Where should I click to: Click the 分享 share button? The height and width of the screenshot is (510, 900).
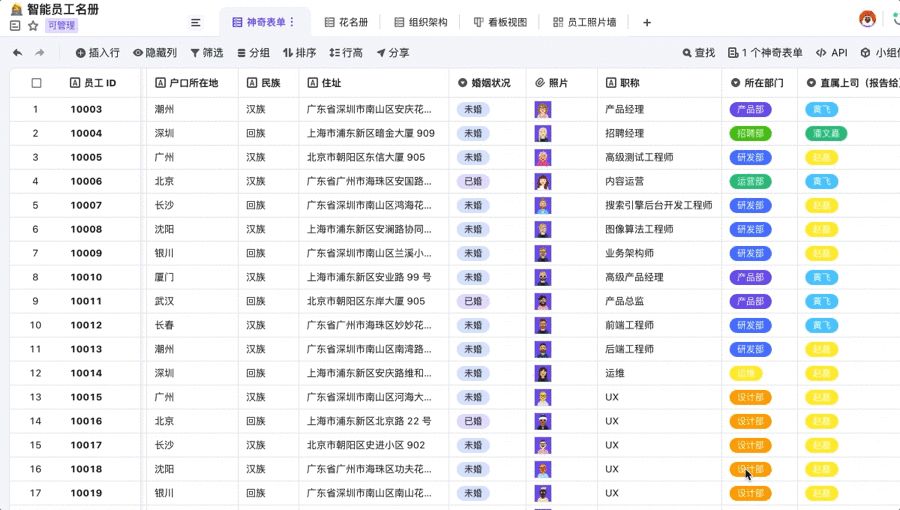coord(393,53)
